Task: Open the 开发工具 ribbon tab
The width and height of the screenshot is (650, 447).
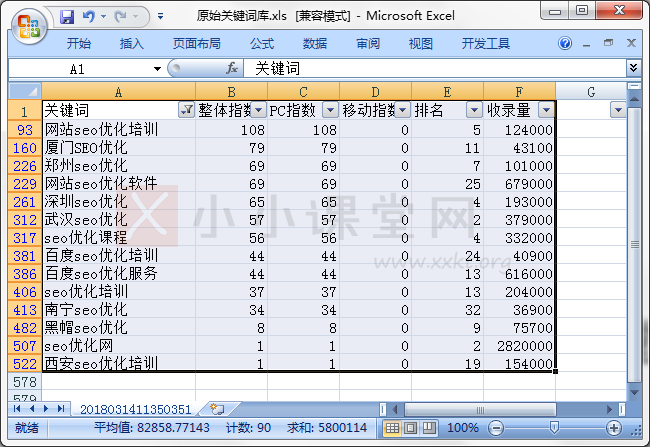Action: tap(486, 43)
